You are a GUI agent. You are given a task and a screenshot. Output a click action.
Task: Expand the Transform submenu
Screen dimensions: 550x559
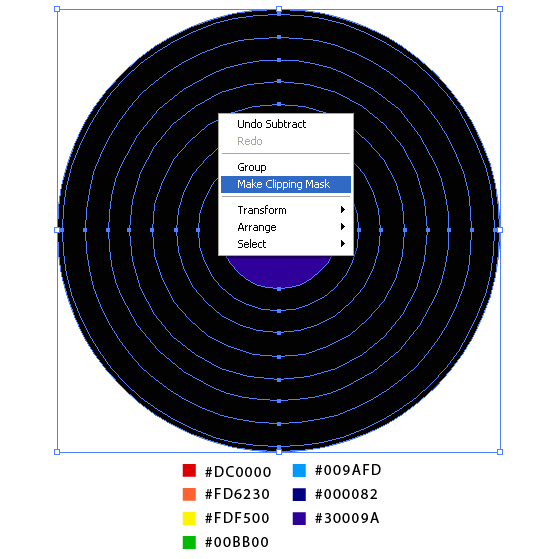286,210
